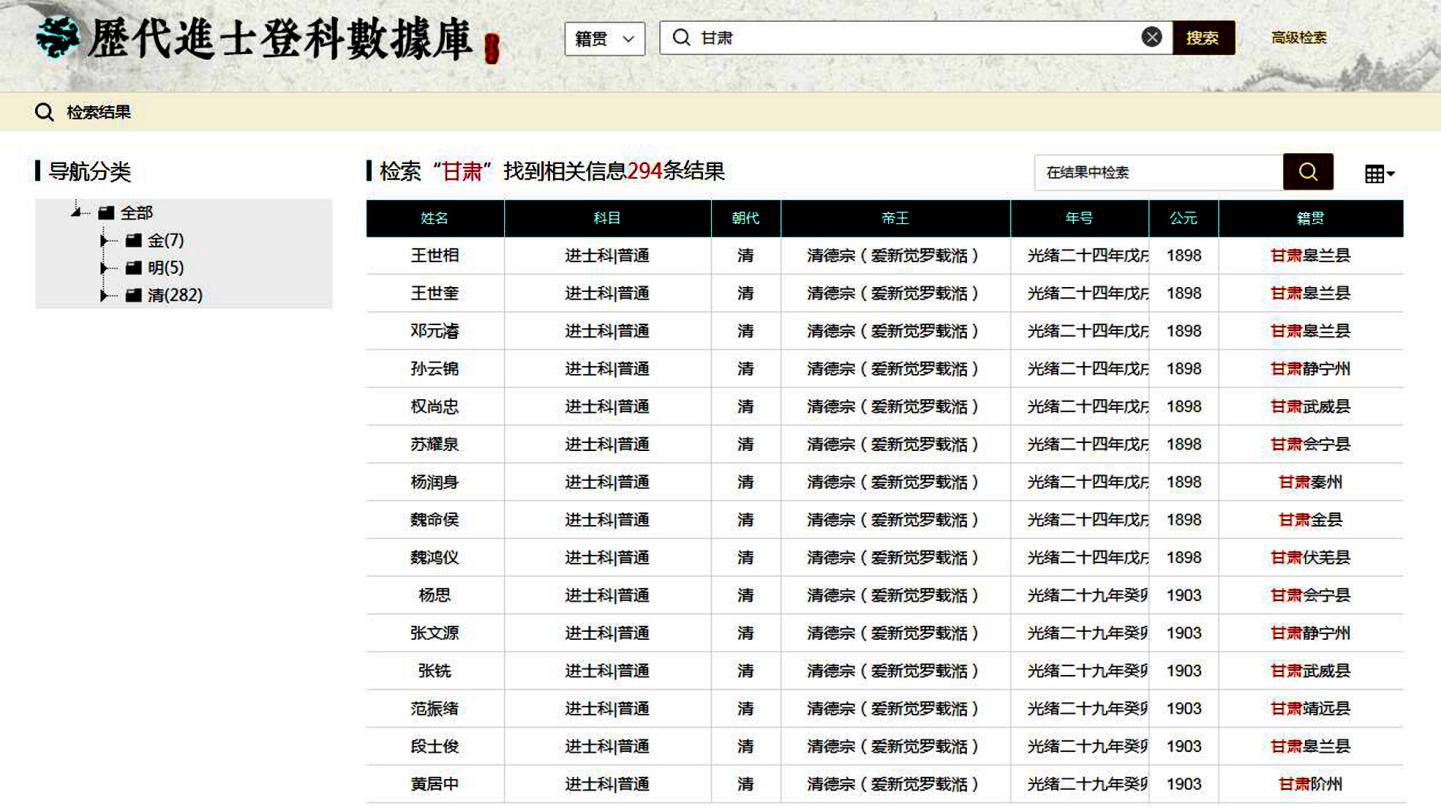Open 高级检索 advanced search link

[1299, 38]
